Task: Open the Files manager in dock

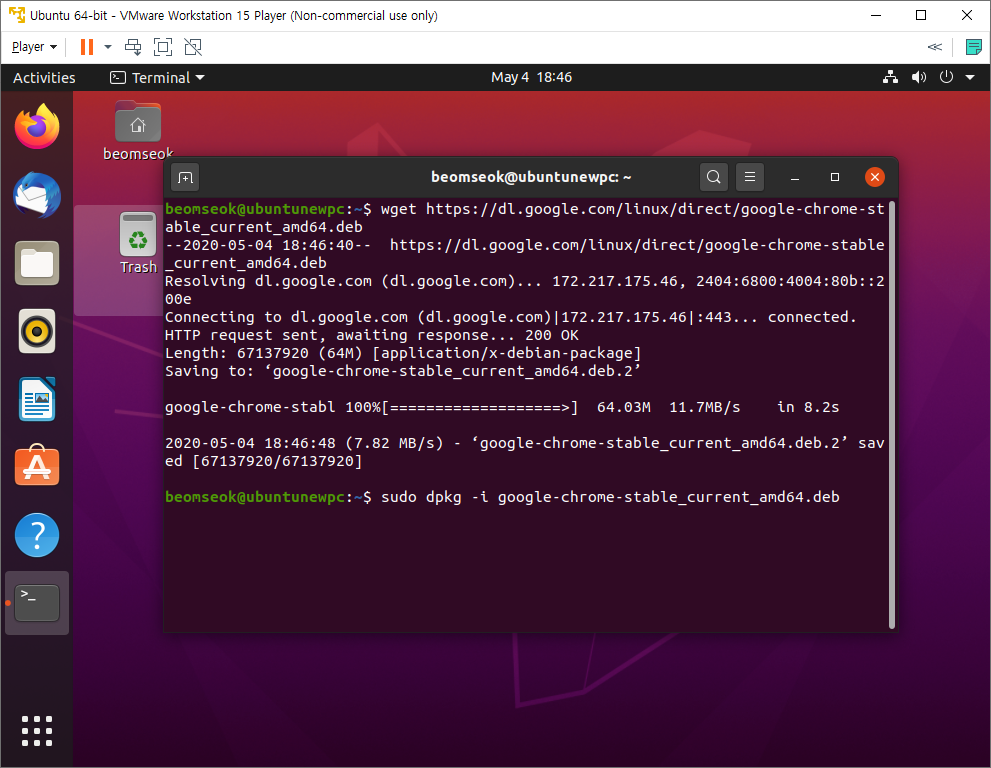Action: coord(37,263)
